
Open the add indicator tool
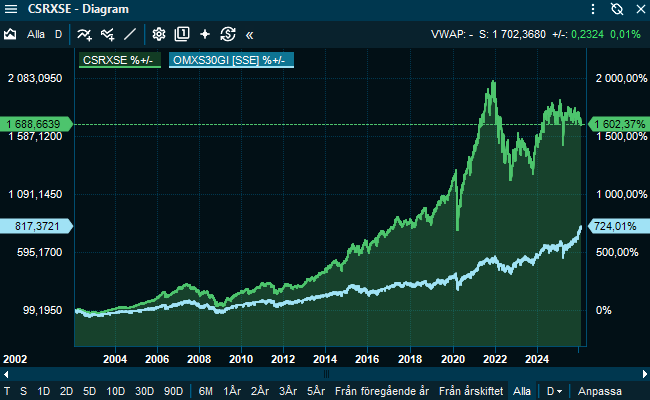[84, 34]
